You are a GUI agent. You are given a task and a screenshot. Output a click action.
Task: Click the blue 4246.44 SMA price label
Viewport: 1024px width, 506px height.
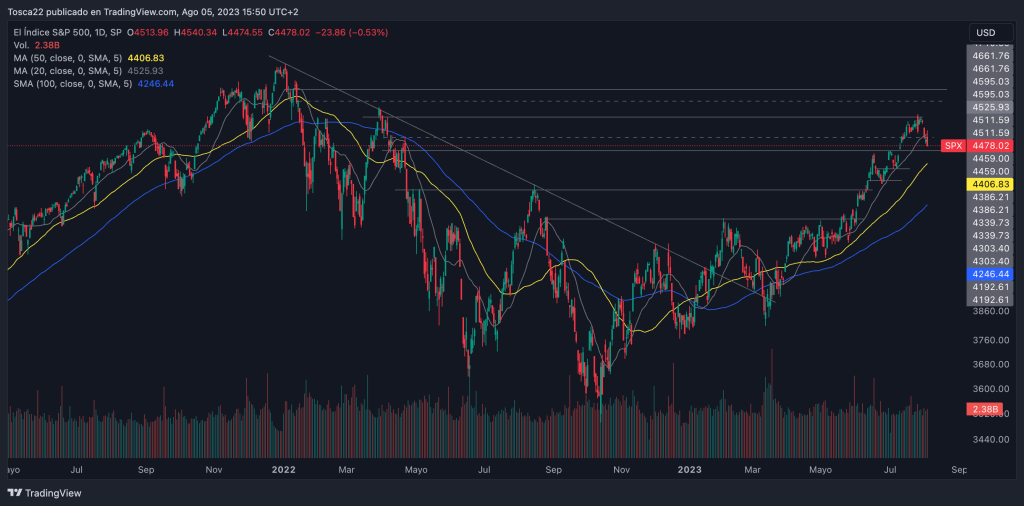tap(990, 273)
